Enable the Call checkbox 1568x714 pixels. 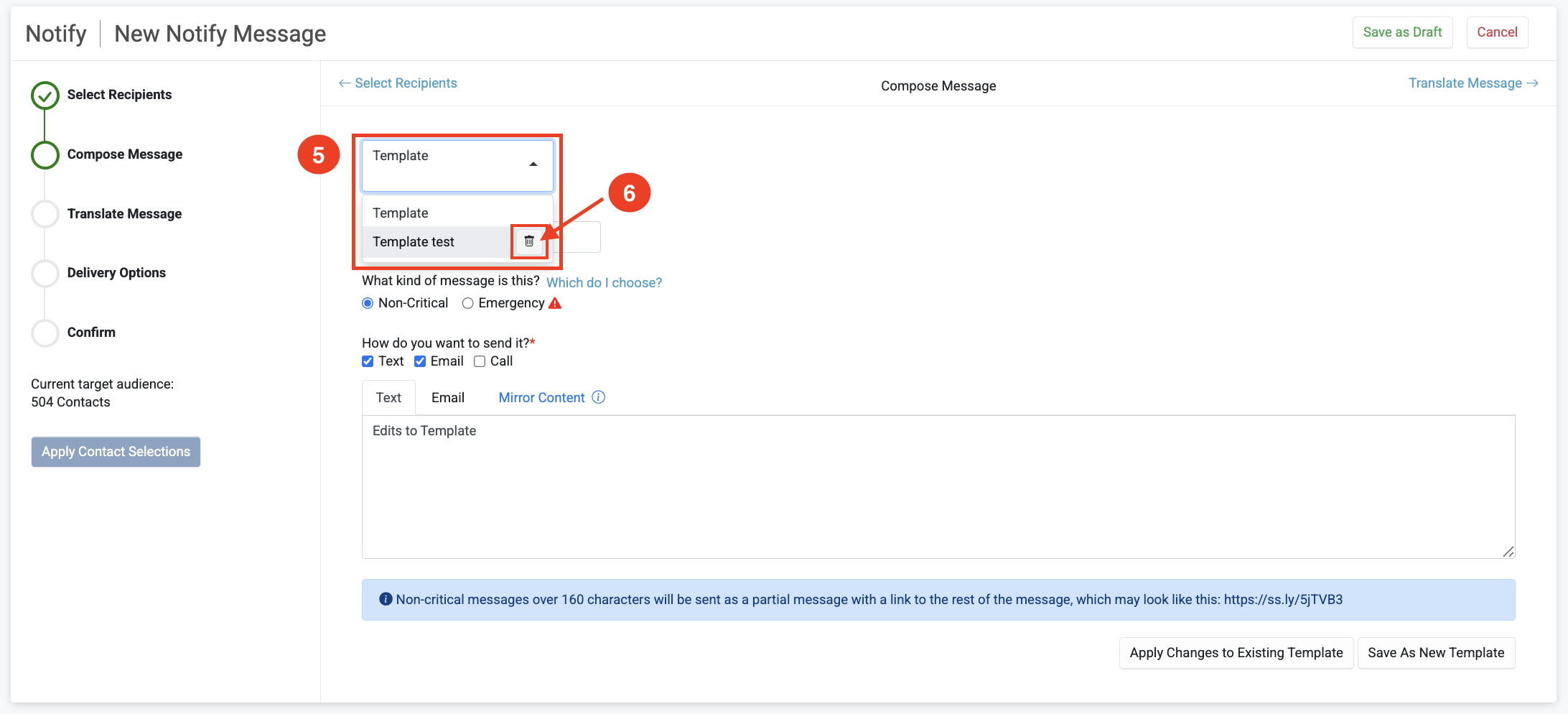pyautogui.click(x=480, y=361)
